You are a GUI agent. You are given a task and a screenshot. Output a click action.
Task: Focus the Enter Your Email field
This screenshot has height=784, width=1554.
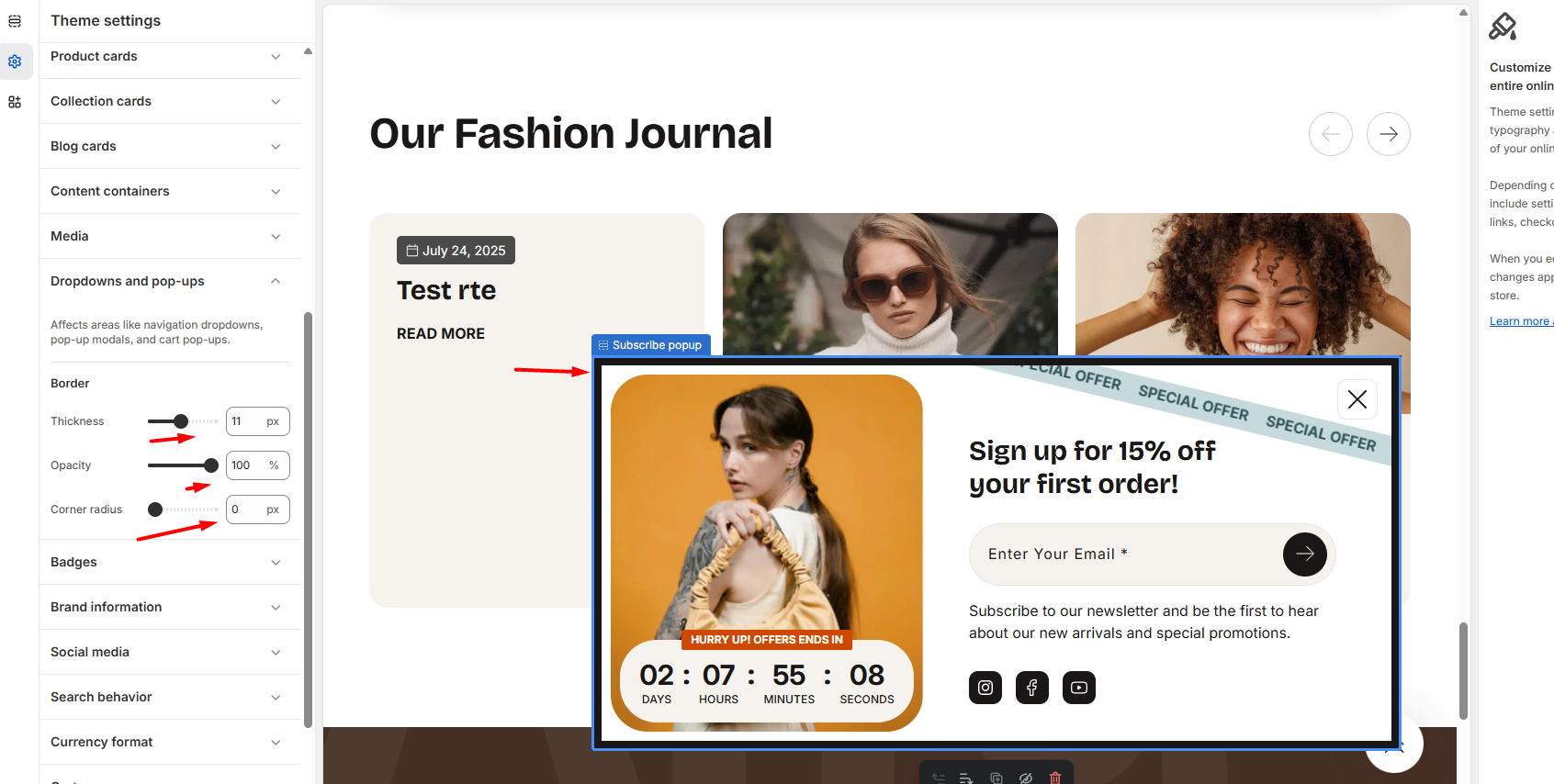(x=1125, y=554)
